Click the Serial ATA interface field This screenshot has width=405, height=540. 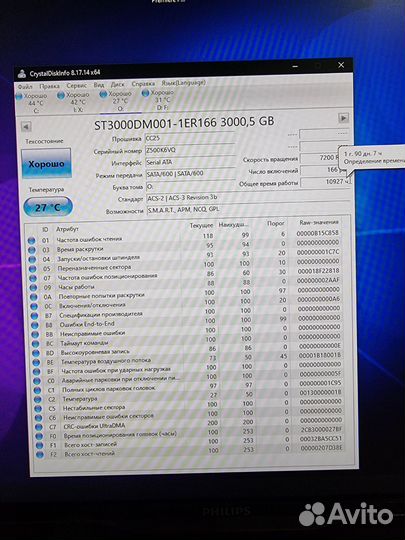[190, 162]
